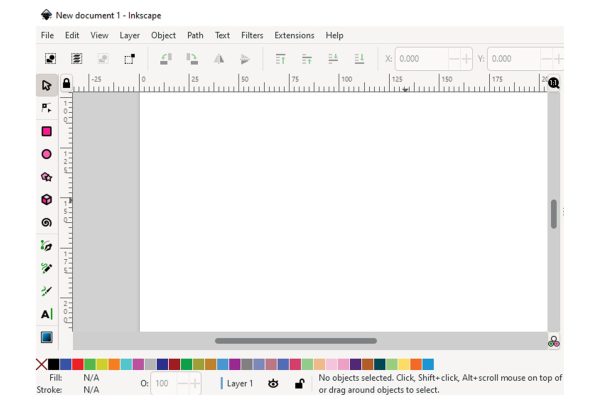600x400 pixels.
Task: Open the Layer 1 selector dropdown
Action: tap(239, 383)
